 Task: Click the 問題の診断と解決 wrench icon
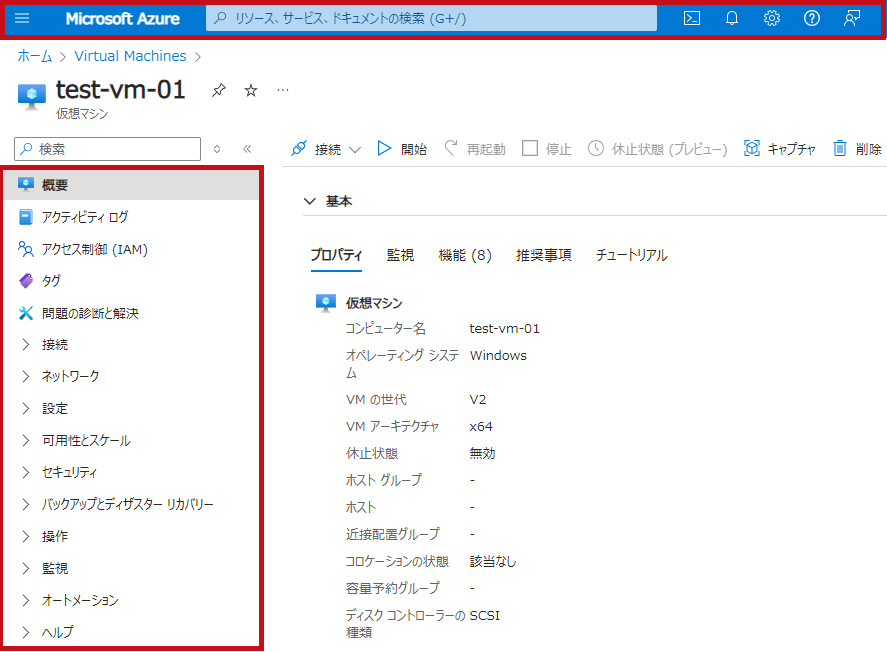25,313
